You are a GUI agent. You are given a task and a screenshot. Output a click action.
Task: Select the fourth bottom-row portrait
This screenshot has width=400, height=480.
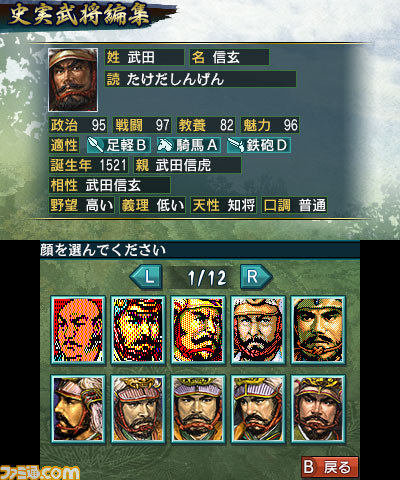(x=258, y=409)
